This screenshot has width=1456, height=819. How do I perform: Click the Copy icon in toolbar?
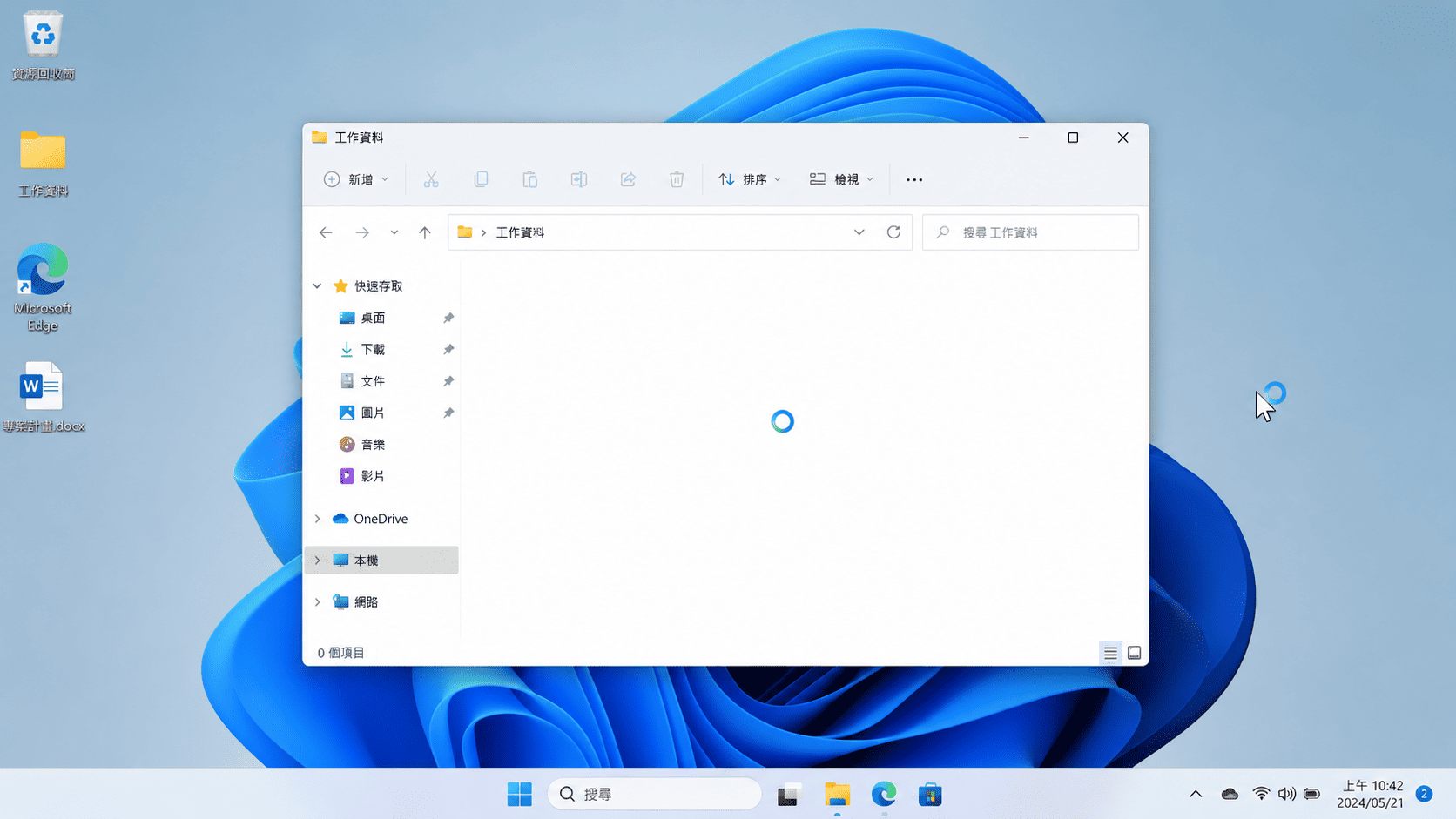click(x=481, y=179)
